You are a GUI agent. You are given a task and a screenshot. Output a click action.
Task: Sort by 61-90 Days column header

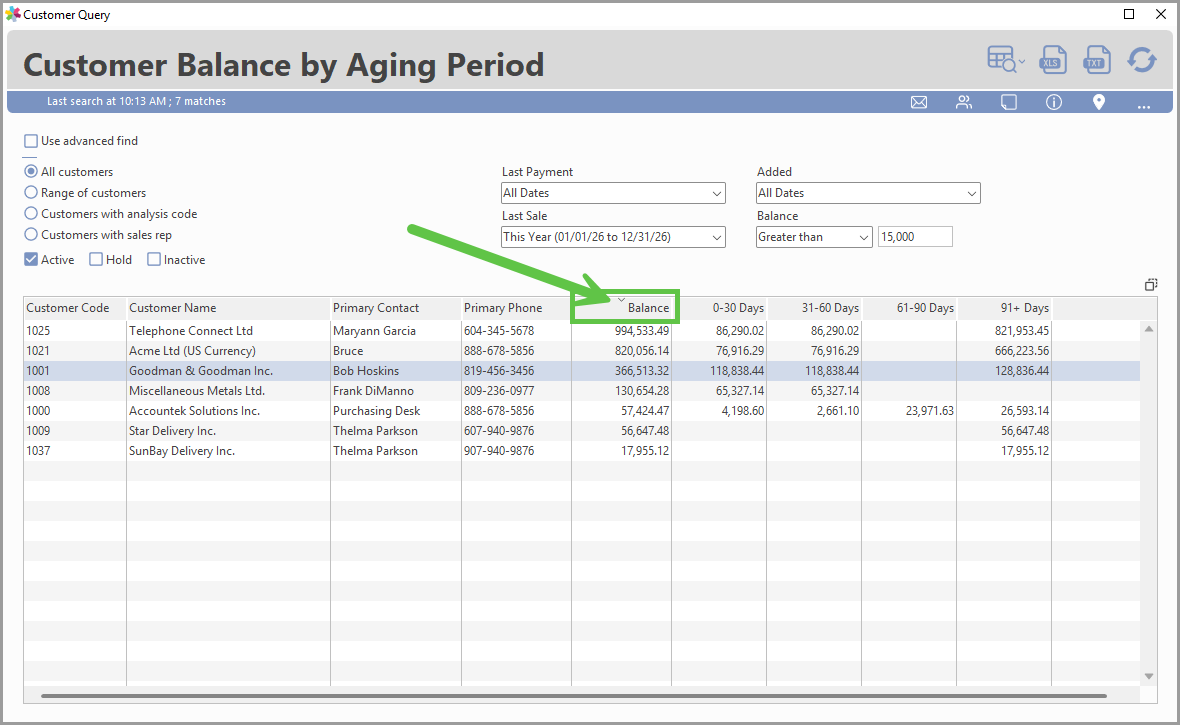[909, 308]
